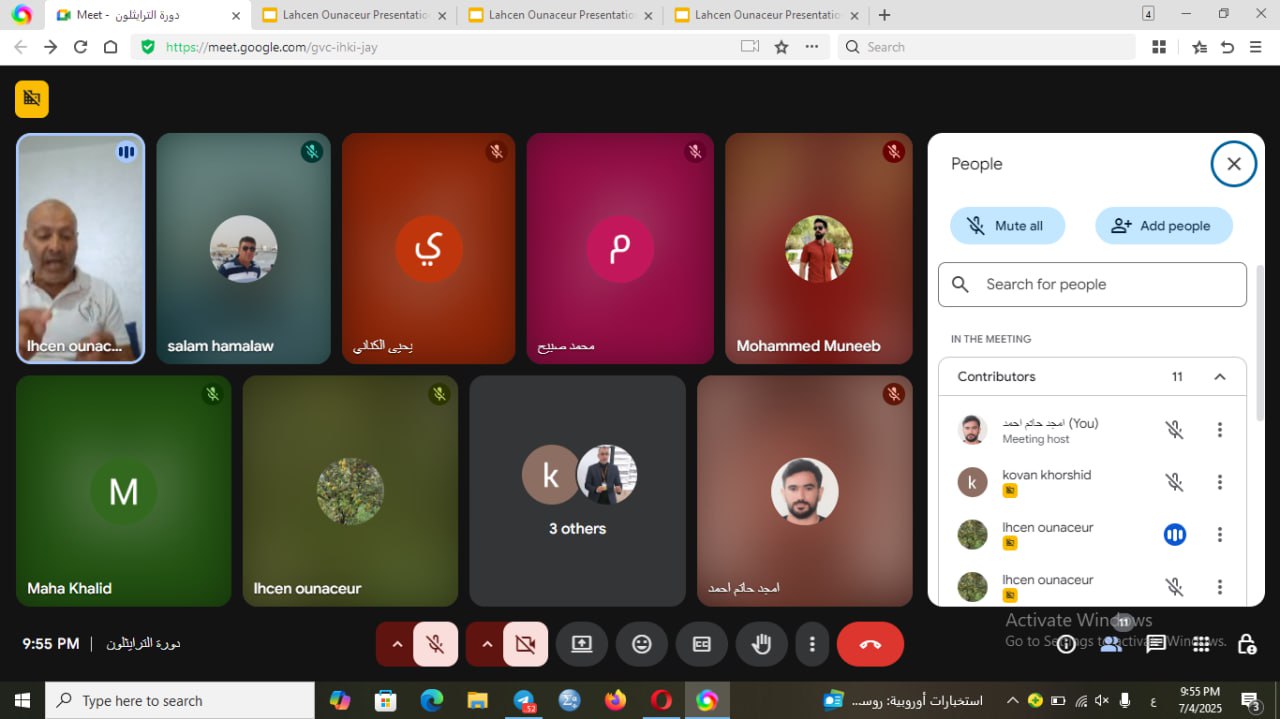Leave the call with red hang-up button
The height and width of the screenshot is (719, 1280).
[x=870, y=644]
